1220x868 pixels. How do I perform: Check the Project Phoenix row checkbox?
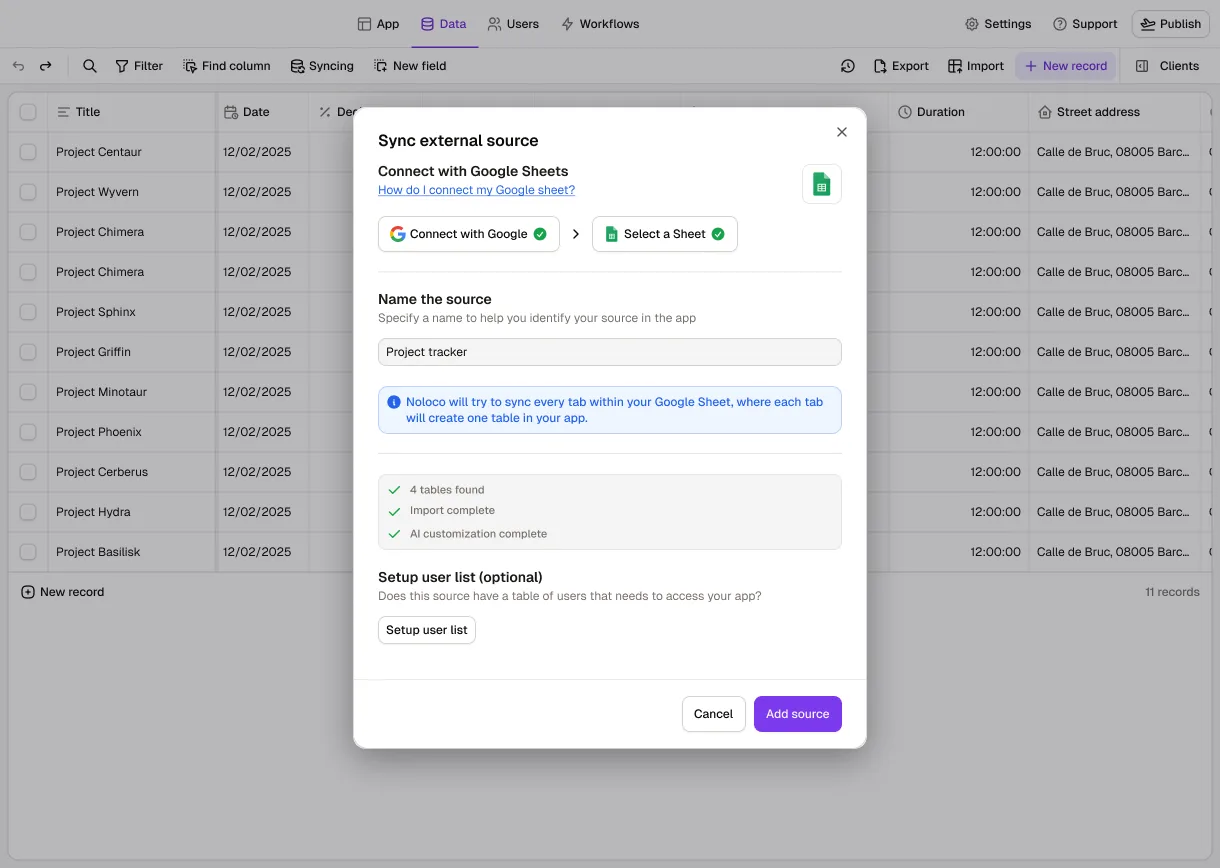coord(28,432)
